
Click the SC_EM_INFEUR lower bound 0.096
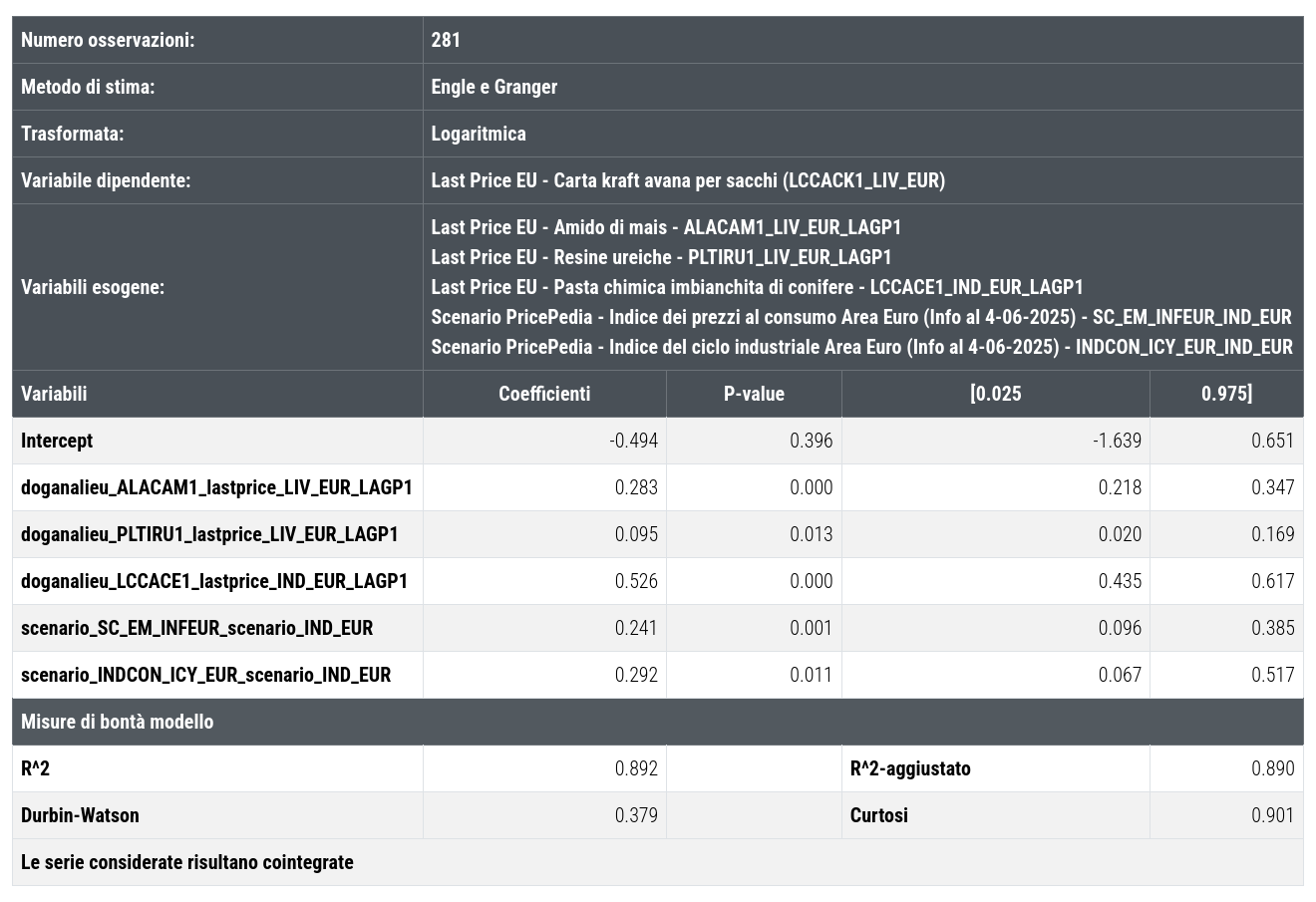point(1120,628)
